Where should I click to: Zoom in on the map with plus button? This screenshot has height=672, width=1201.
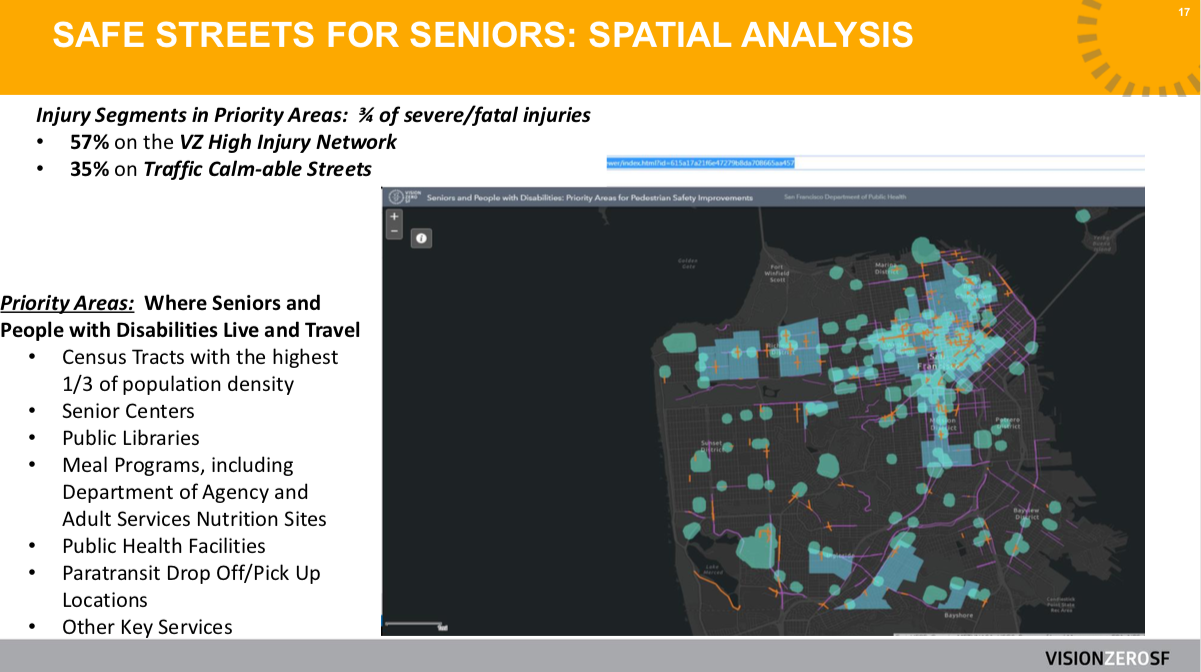point(395,217)
